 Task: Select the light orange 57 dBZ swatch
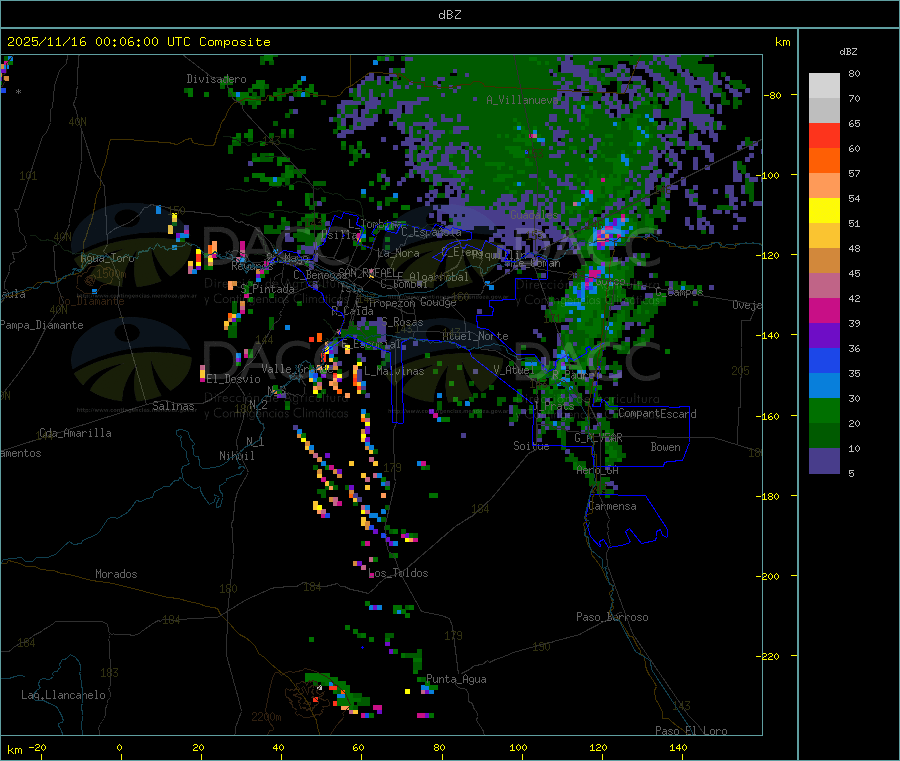pyautogui.click(x=824, y=185)
